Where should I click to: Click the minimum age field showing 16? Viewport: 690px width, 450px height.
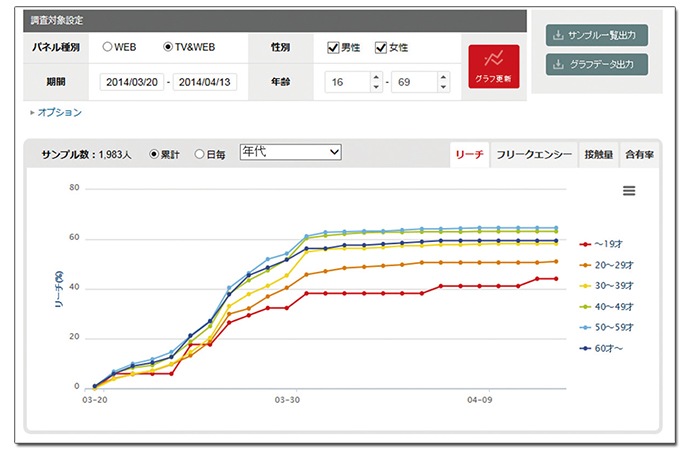[x=348, y=82]
